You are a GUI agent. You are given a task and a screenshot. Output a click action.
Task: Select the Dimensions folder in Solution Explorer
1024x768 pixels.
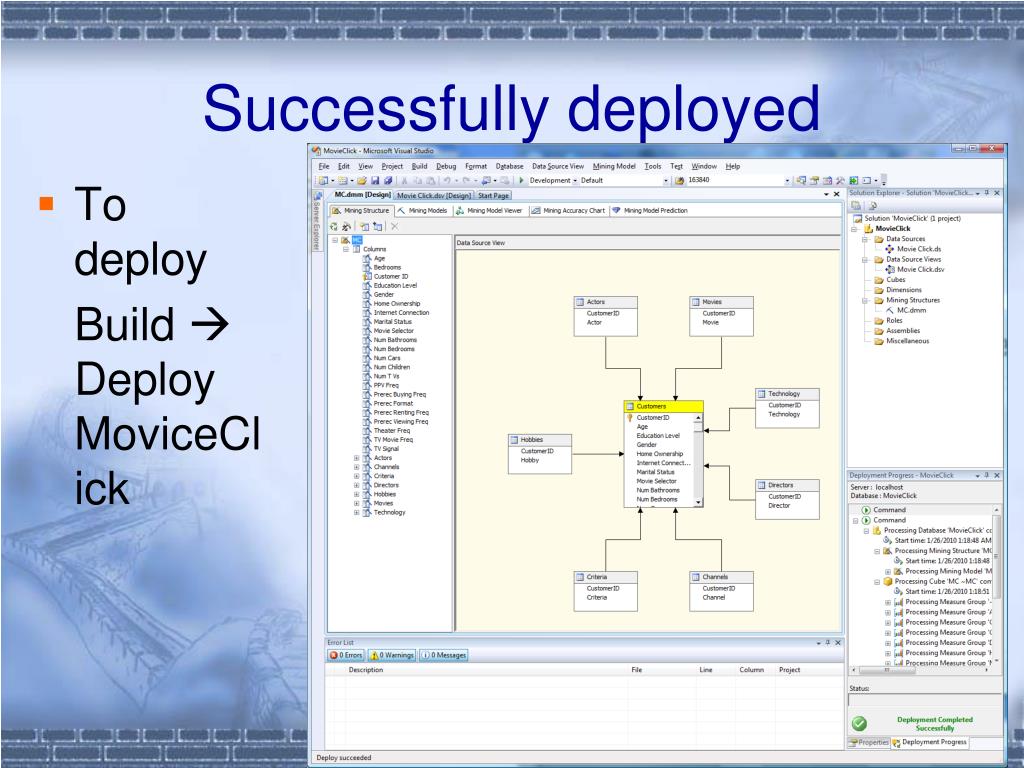coord(903,290)
